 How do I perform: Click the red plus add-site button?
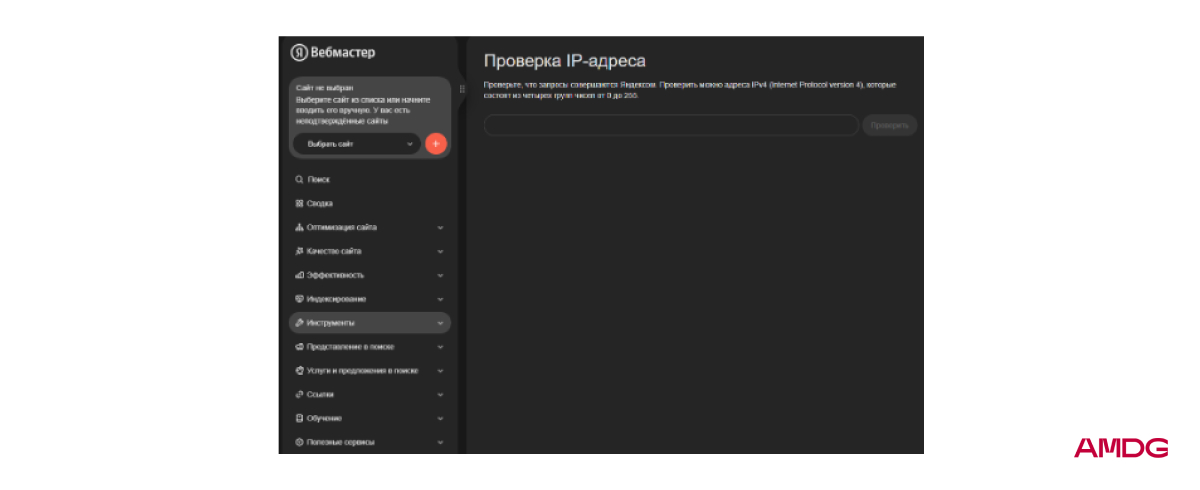click(435, 144)
